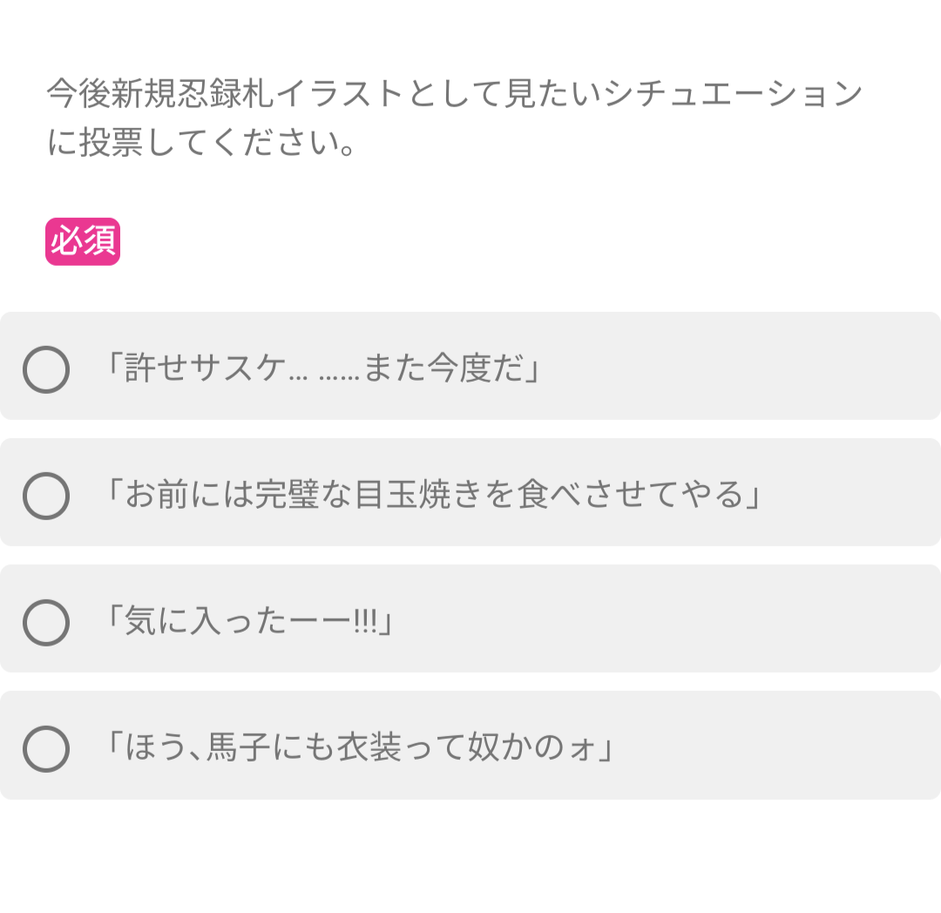Image resolution: width=941 pixels, height=913 pixels.
Task: Mark the 「ほう、馬子にも衣装」 radio circle
Action: click(x=46, y=749)
